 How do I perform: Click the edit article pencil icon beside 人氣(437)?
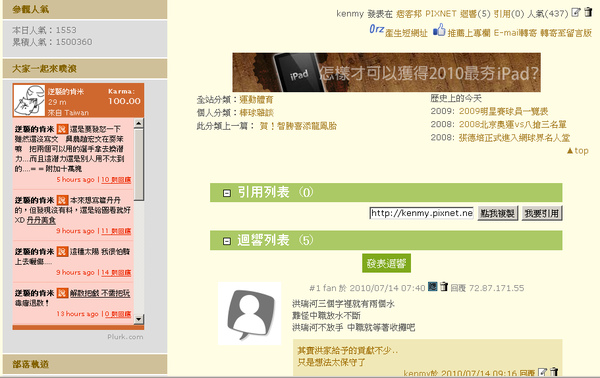tap(576, 12)
